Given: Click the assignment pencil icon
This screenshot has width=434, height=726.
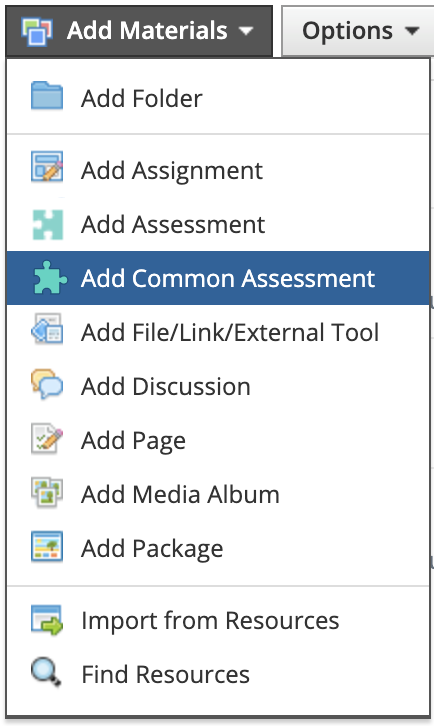Looking at the screenshot, I should (47, 166).
